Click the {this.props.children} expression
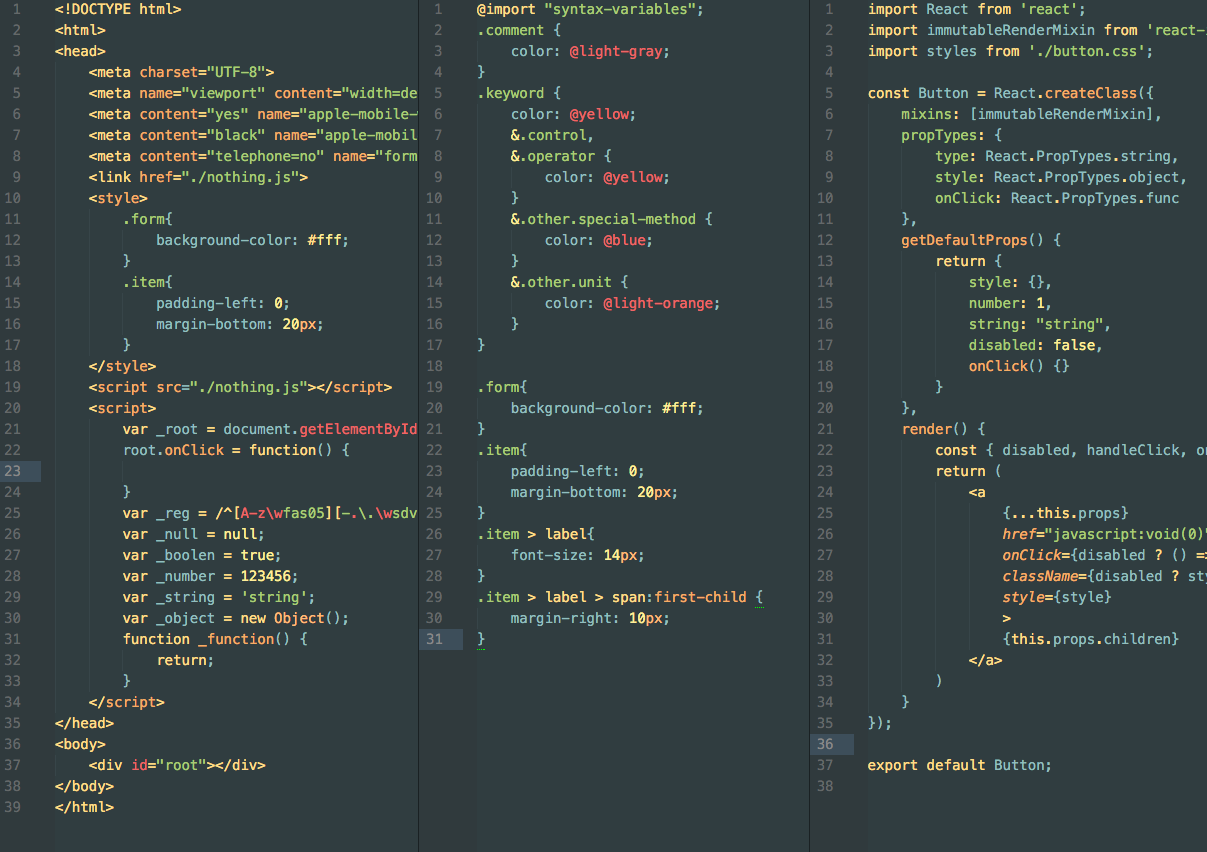Screen dimensions: 1207x852 pyautogui.click(x=1091, y=639)
